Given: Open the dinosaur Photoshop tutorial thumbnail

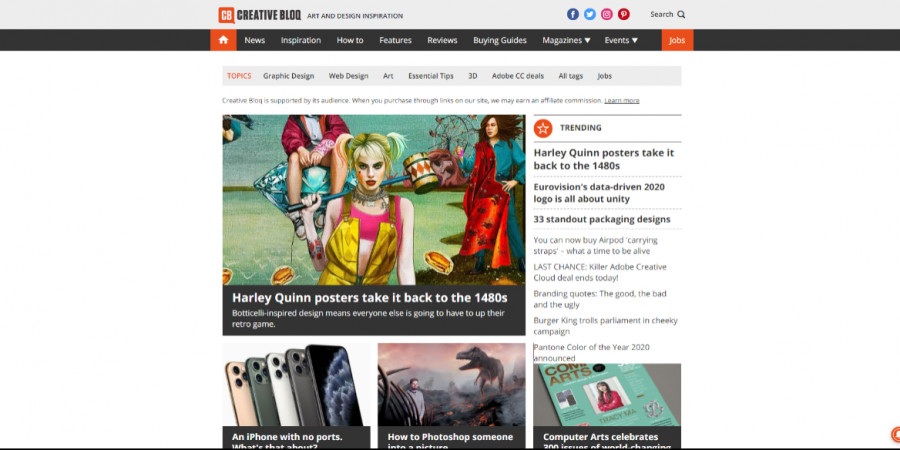Looking at the screenshot, I should point(451,385).
